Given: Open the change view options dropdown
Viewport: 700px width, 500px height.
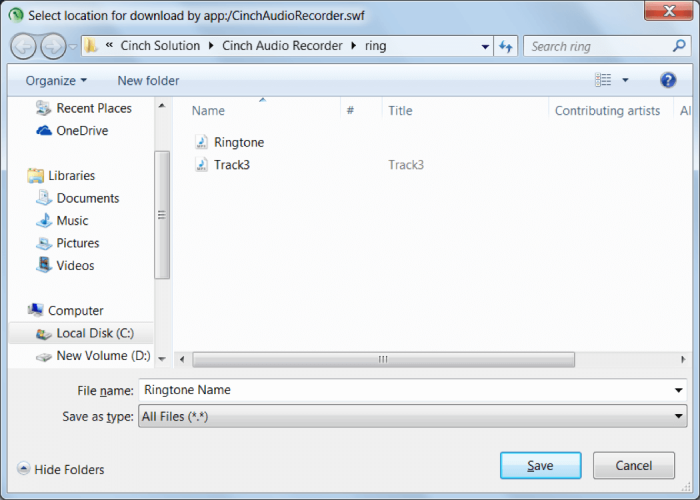Looking at the screenshot, I should point(626,80).
